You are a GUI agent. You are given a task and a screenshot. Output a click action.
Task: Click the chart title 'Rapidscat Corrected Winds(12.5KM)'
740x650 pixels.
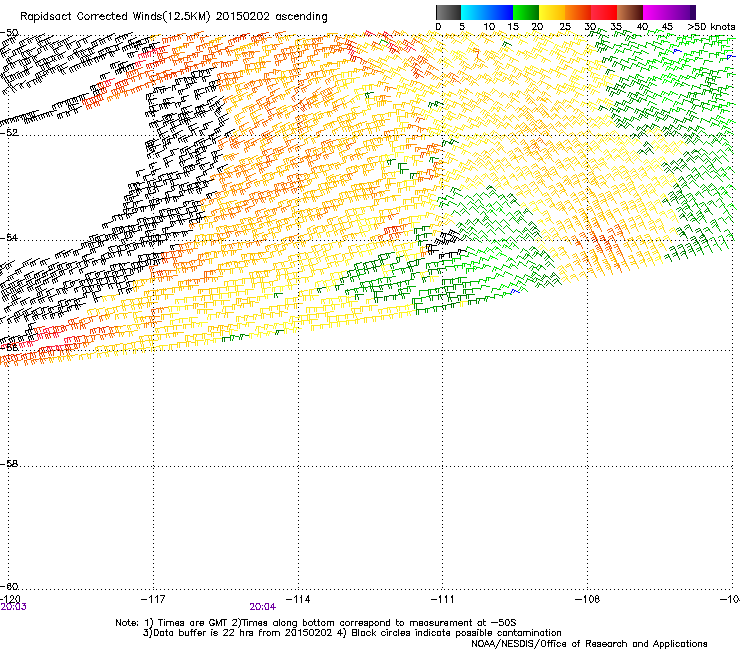click(115, 17)
